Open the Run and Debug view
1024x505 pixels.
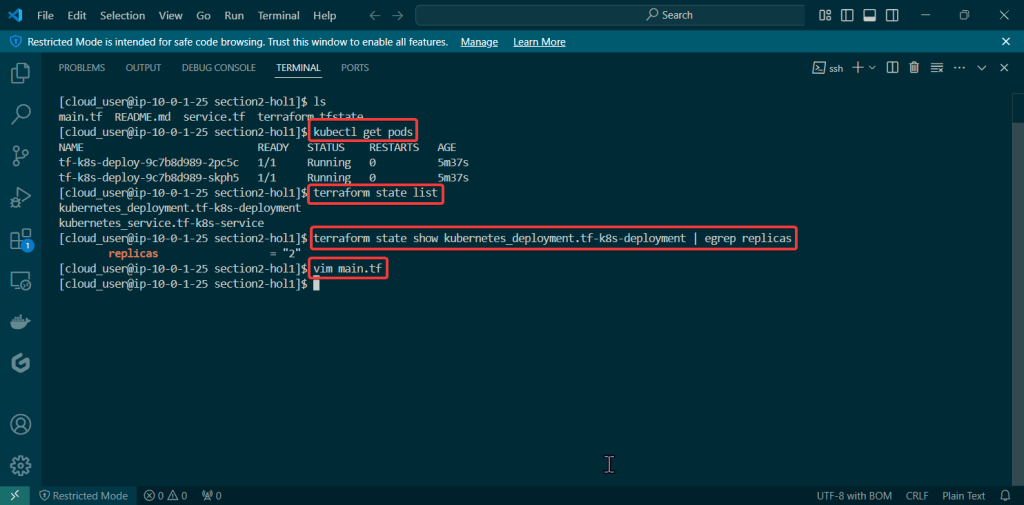[20, 197]
